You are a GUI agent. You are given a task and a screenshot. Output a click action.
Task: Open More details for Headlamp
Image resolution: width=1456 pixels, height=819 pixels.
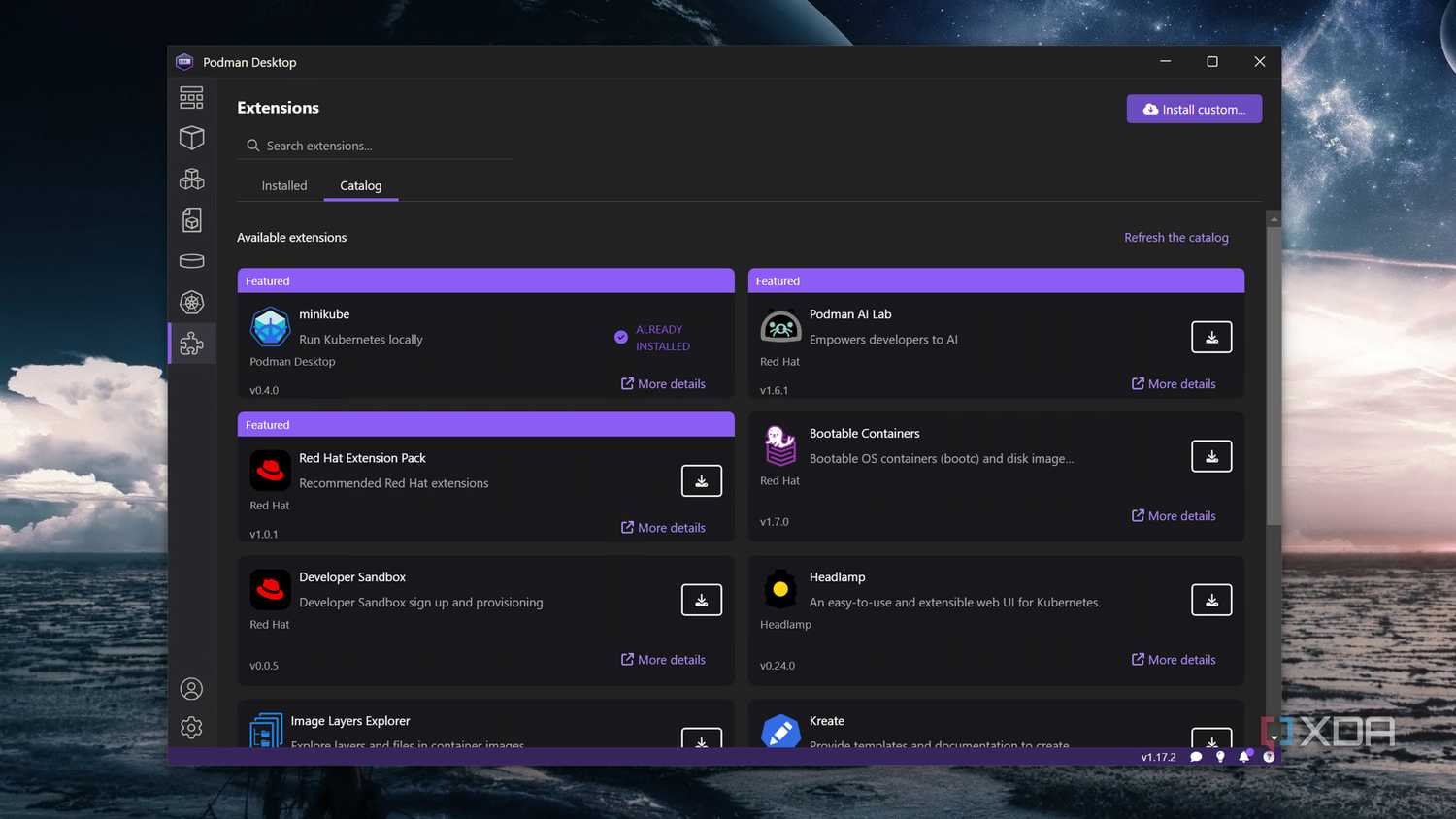(1174, 659)
